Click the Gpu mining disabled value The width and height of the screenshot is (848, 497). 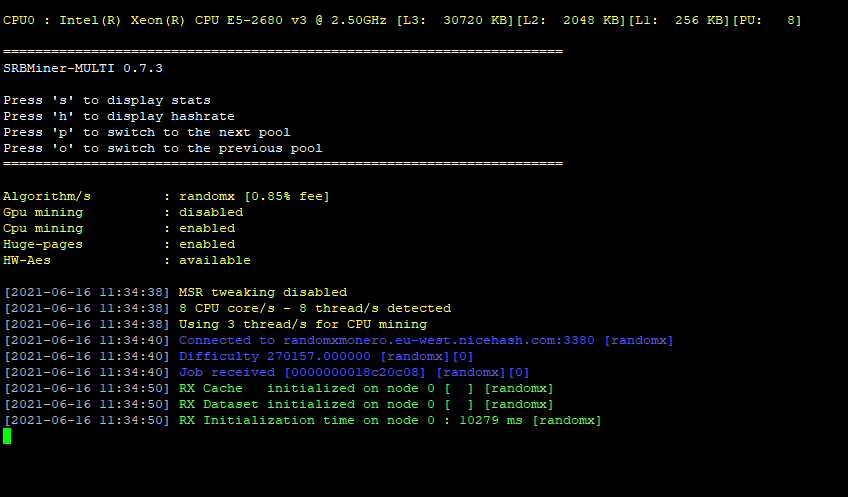click(211, 212)
